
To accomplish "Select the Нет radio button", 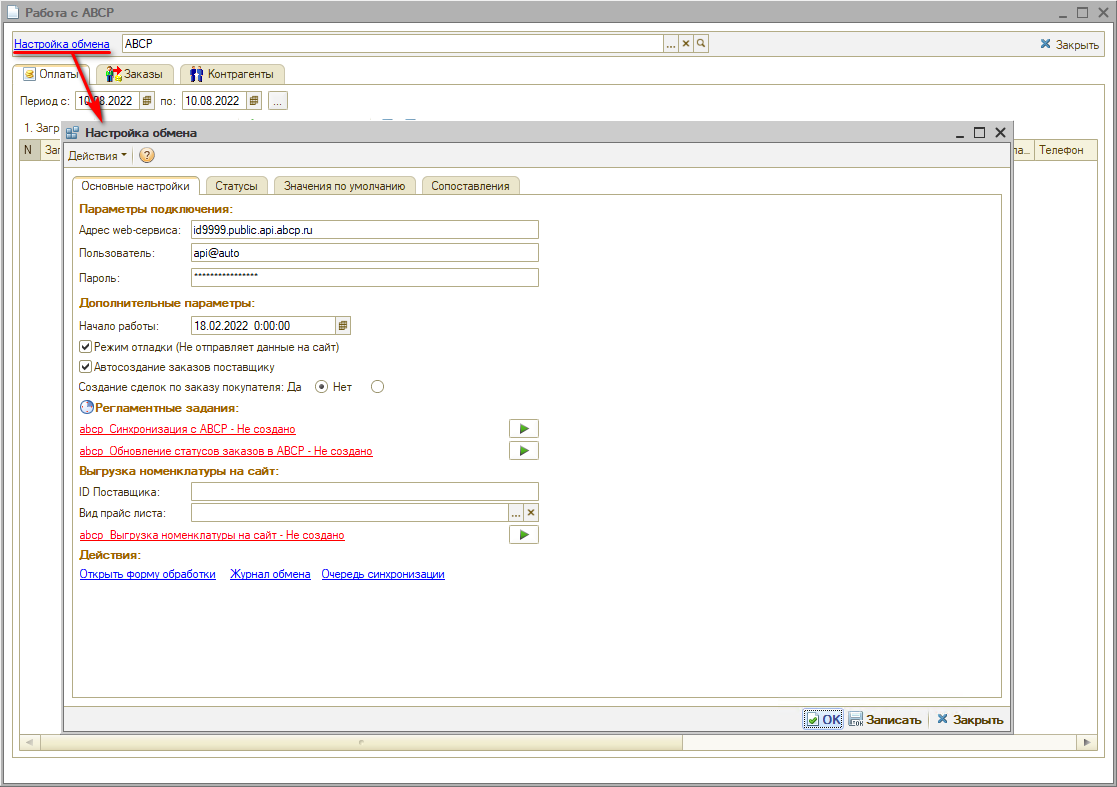I will tap(378, 387).
